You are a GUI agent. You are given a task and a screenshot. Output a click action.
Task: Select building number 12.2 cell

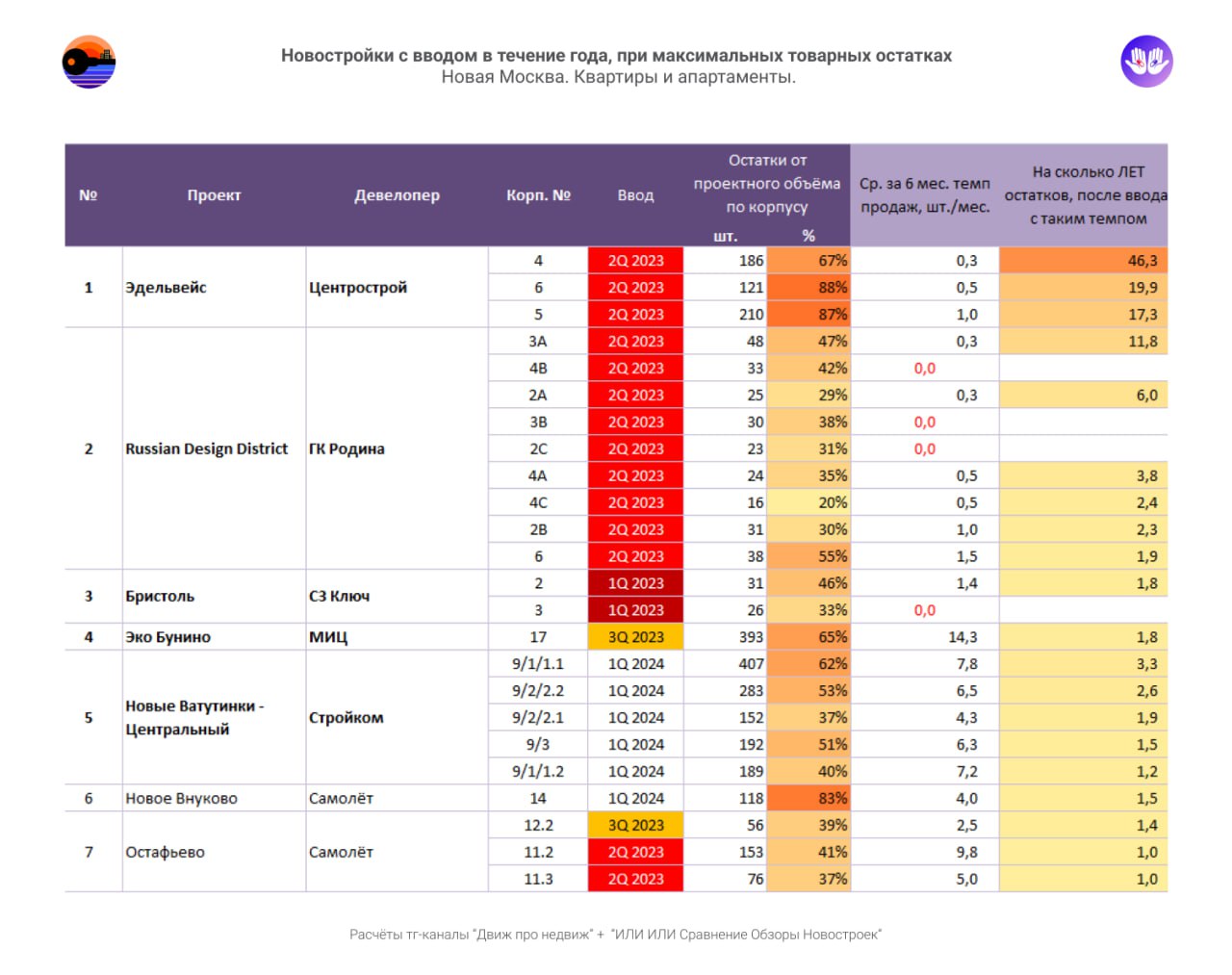click(538, 826)
